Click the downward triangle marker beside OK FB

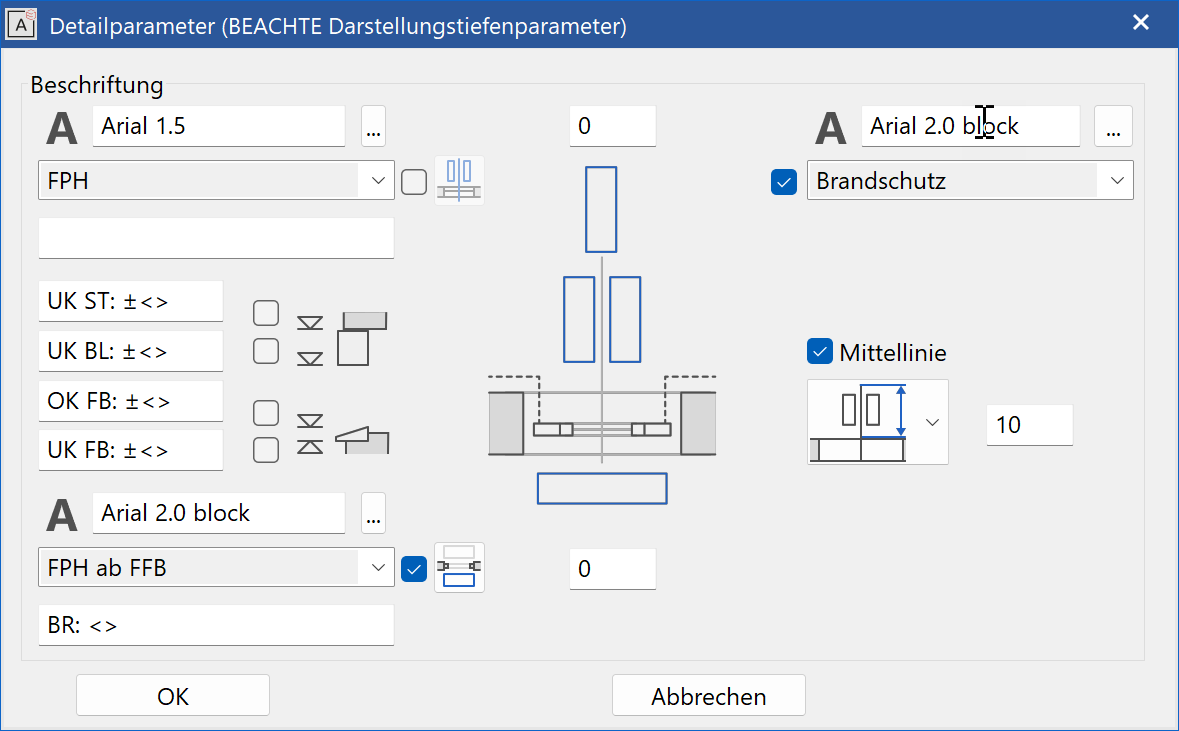click(310, 421)
